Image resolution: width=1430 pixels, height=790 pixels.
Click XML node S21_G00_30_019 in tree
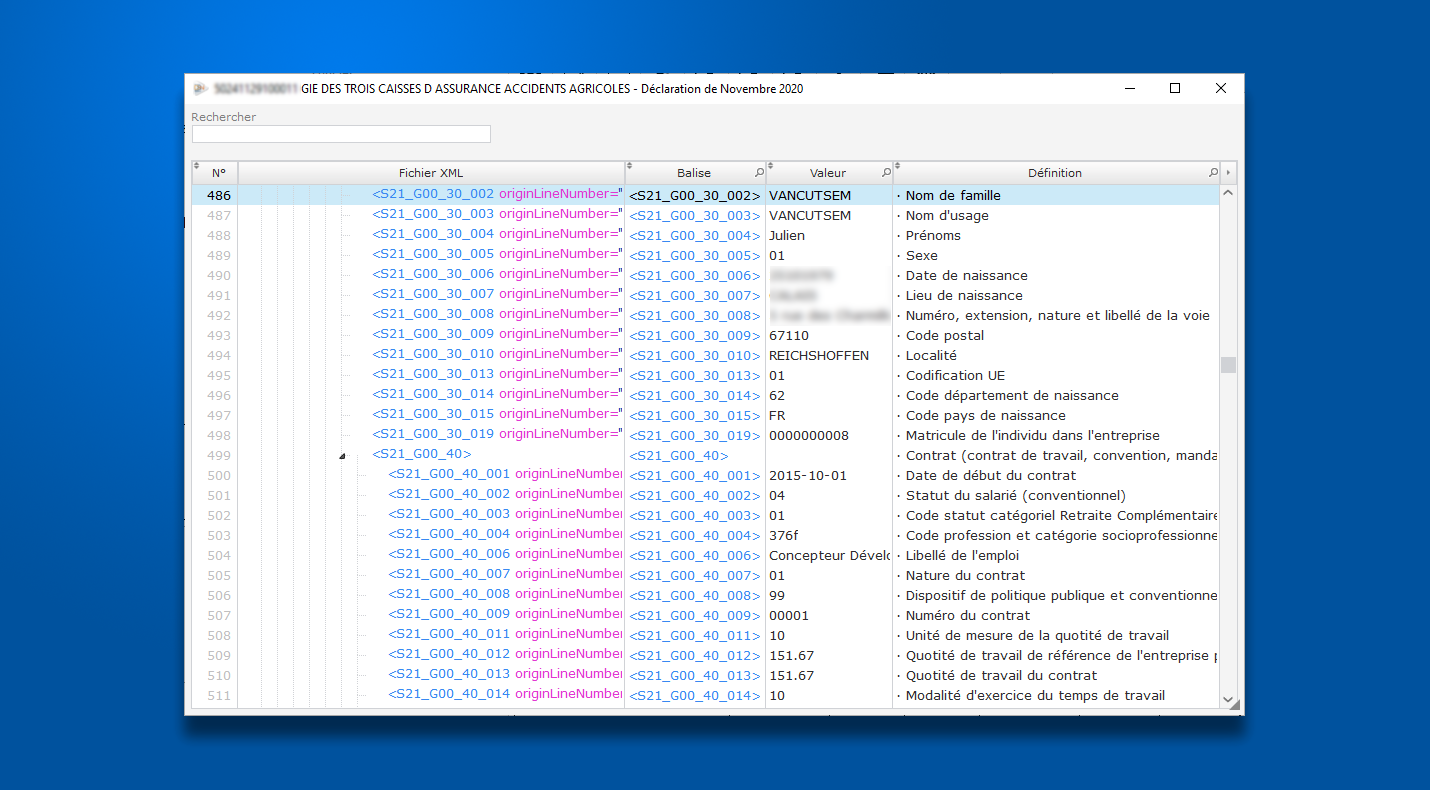[x=434, y=434]
